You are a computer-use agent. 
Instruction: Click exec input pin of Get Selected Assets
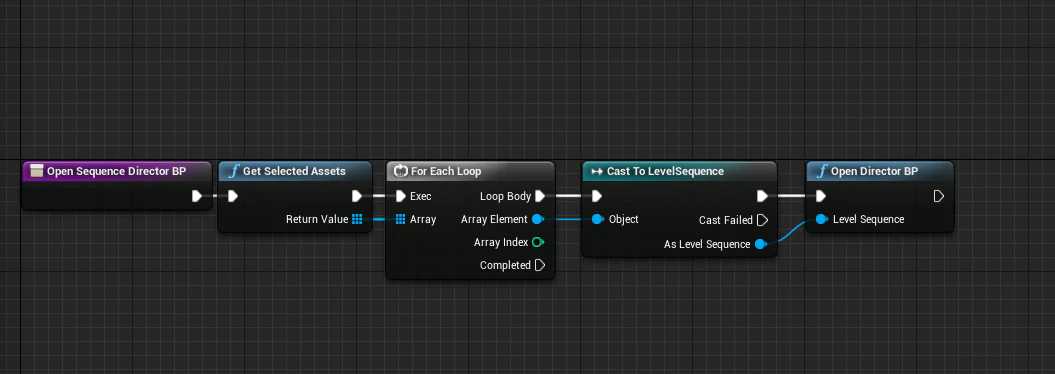pyautogui.click(x=232, y=196)
